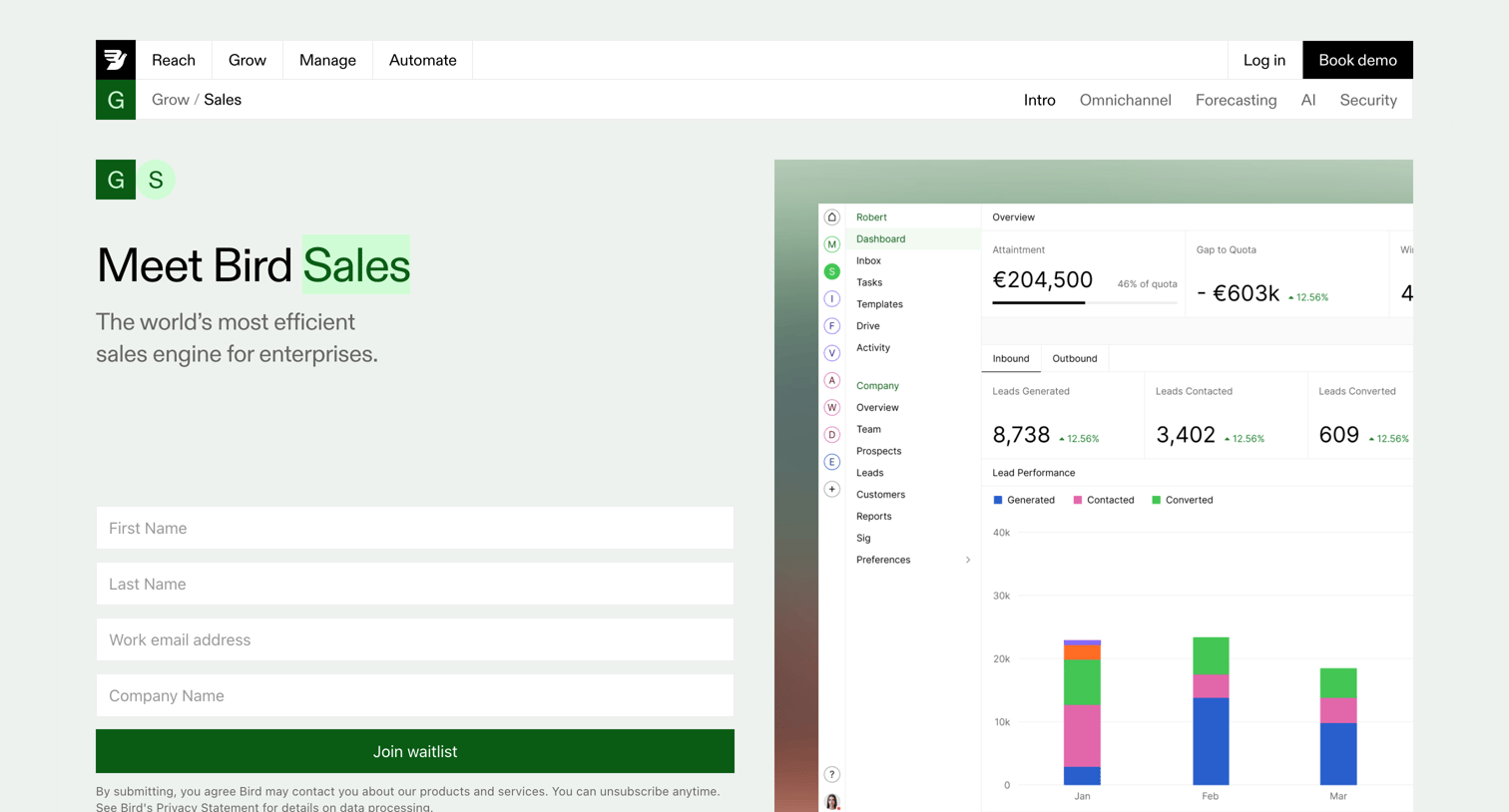Click the Company section heading in sidebar
Screen dimensions: 1509x812
coord(877,386)
